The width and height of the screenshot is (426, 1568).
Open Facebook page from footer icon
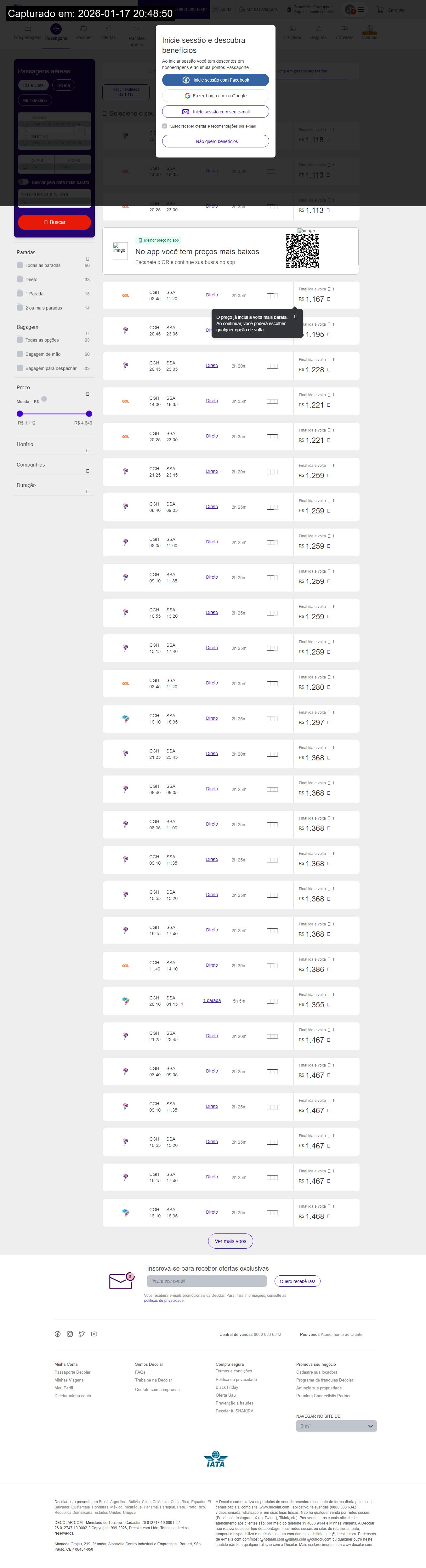pyautogui.click(x=58, y=1334)
